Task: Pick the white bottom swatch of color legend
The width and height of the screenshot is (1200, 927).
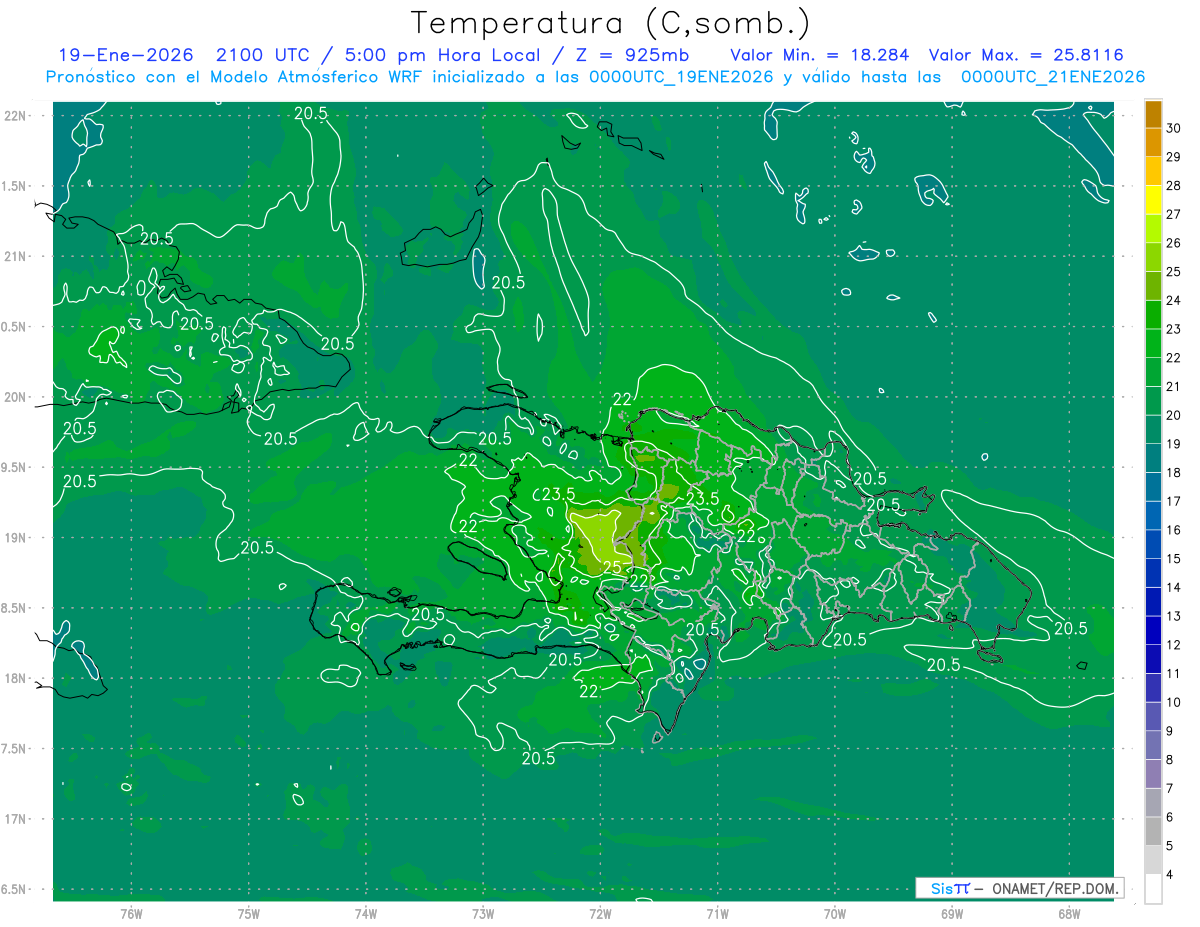Action: pos(1153,889)
